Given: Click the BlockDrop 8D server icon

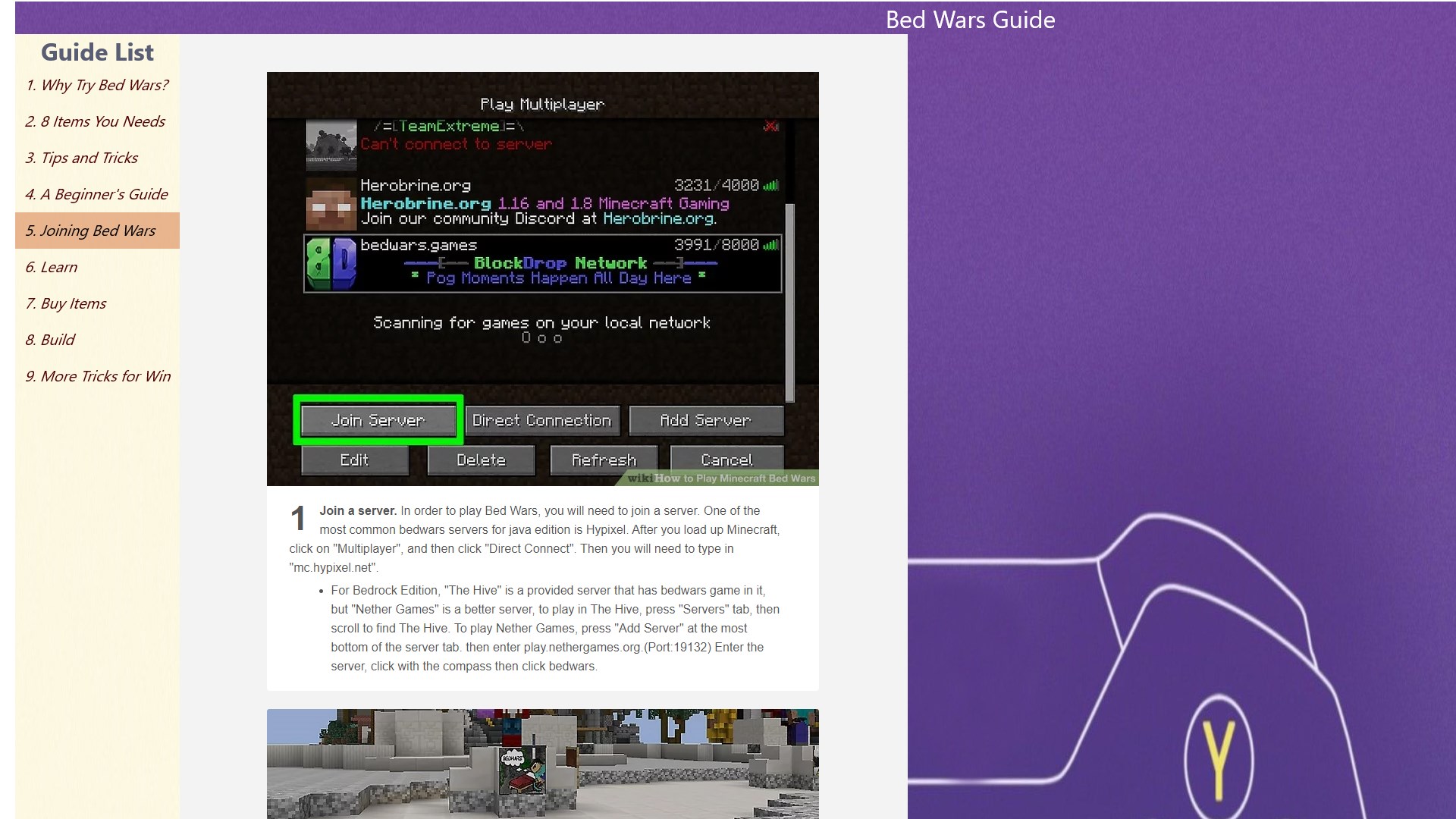Looking at the screenshot, I should (331, 263).
